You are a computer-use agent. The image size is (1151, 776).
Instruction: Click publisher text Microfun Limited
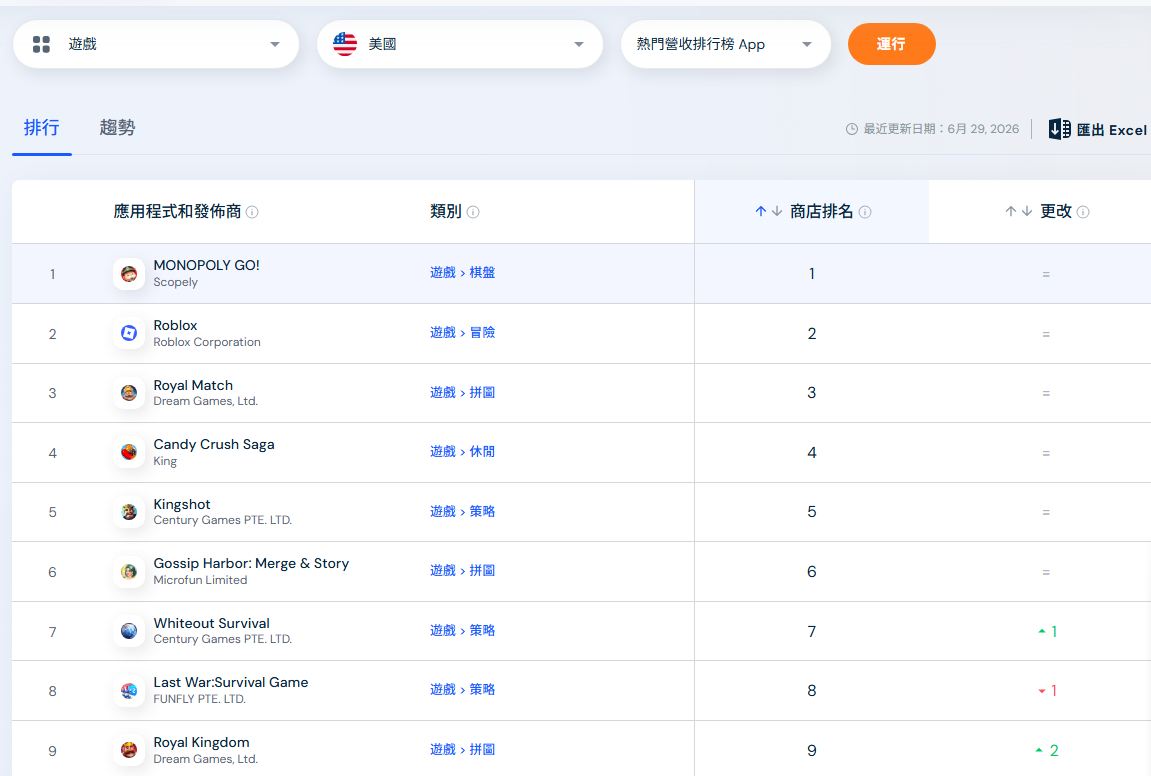(200, 580)
